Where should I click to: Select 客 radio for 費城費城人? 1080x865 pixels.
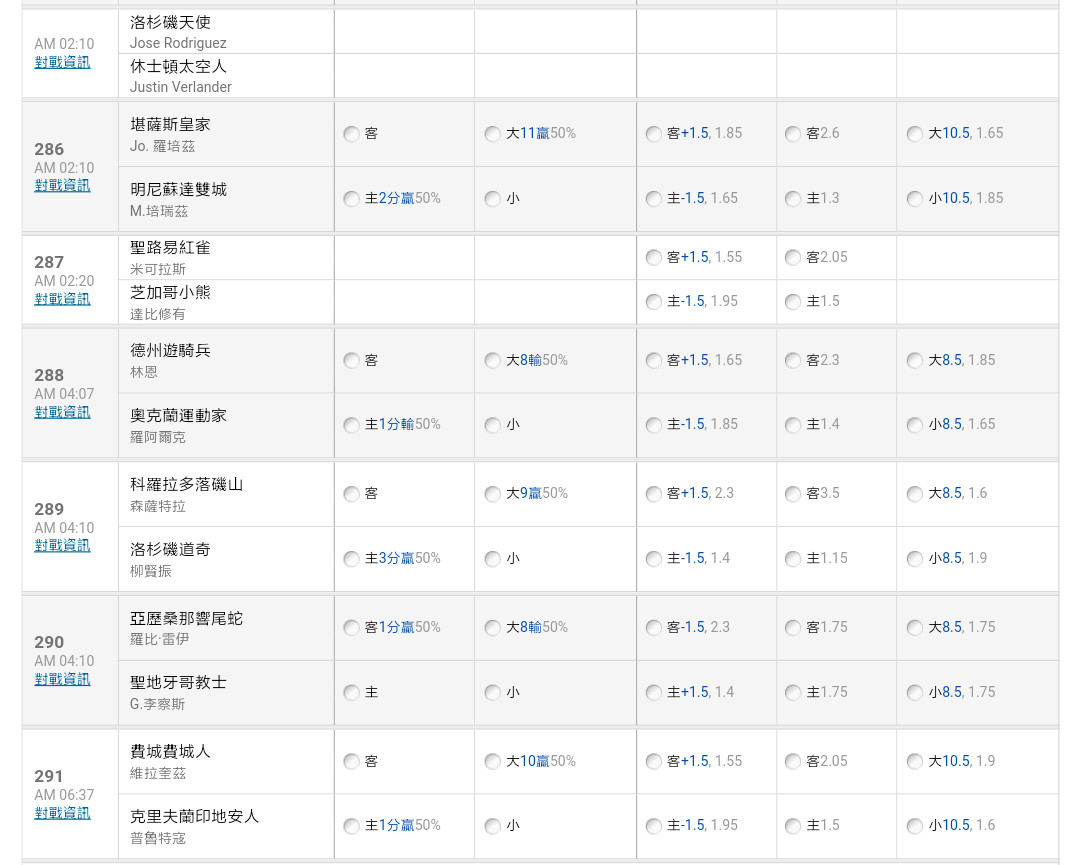[x=351, y=761]
